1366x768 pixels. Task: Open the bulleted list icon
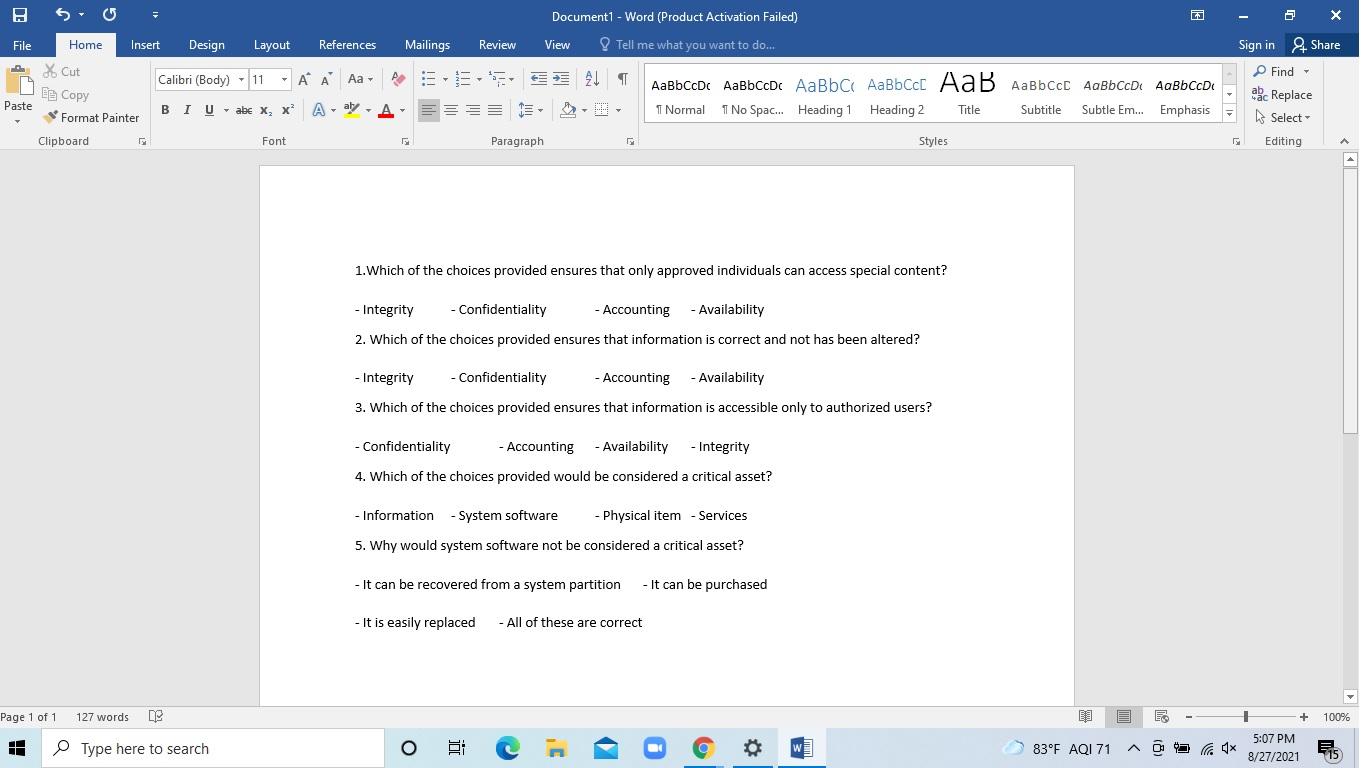[429, 78]
